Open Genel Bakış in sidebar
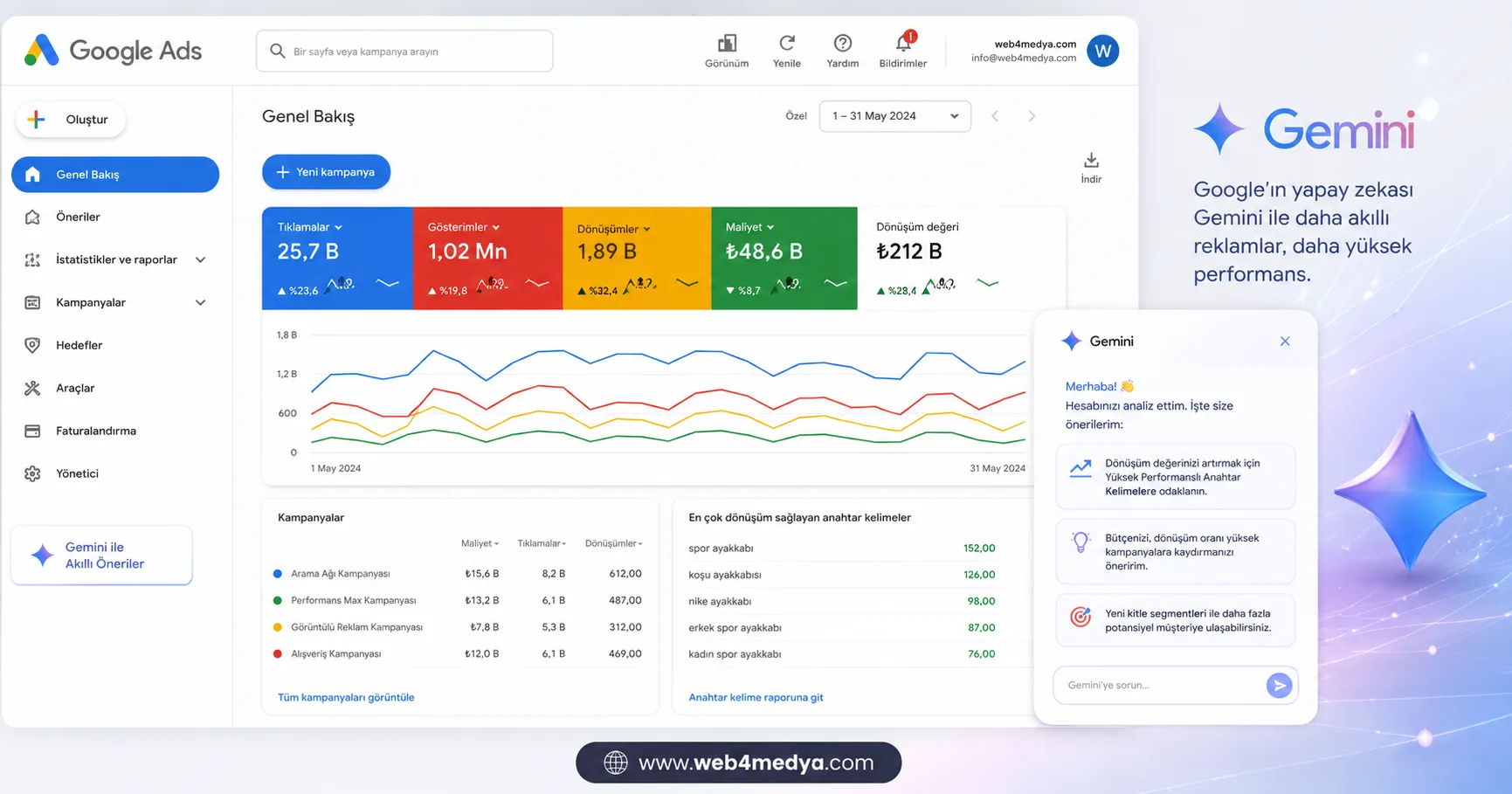The width and height of the screenshot is (1512, 794). (x=115, y=175)
